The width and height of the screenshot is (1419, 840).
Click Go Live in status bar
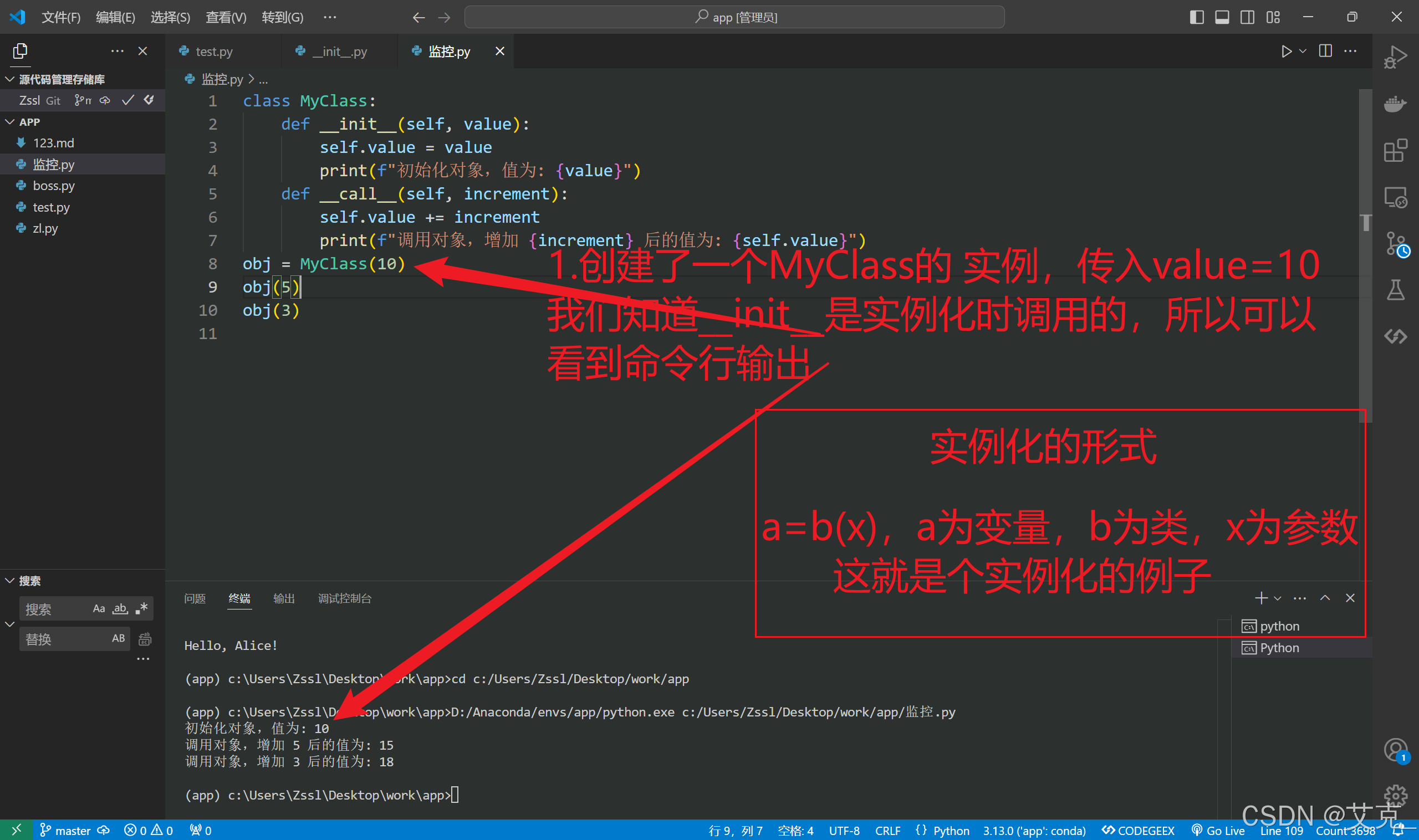click(x=1218, y=831)
